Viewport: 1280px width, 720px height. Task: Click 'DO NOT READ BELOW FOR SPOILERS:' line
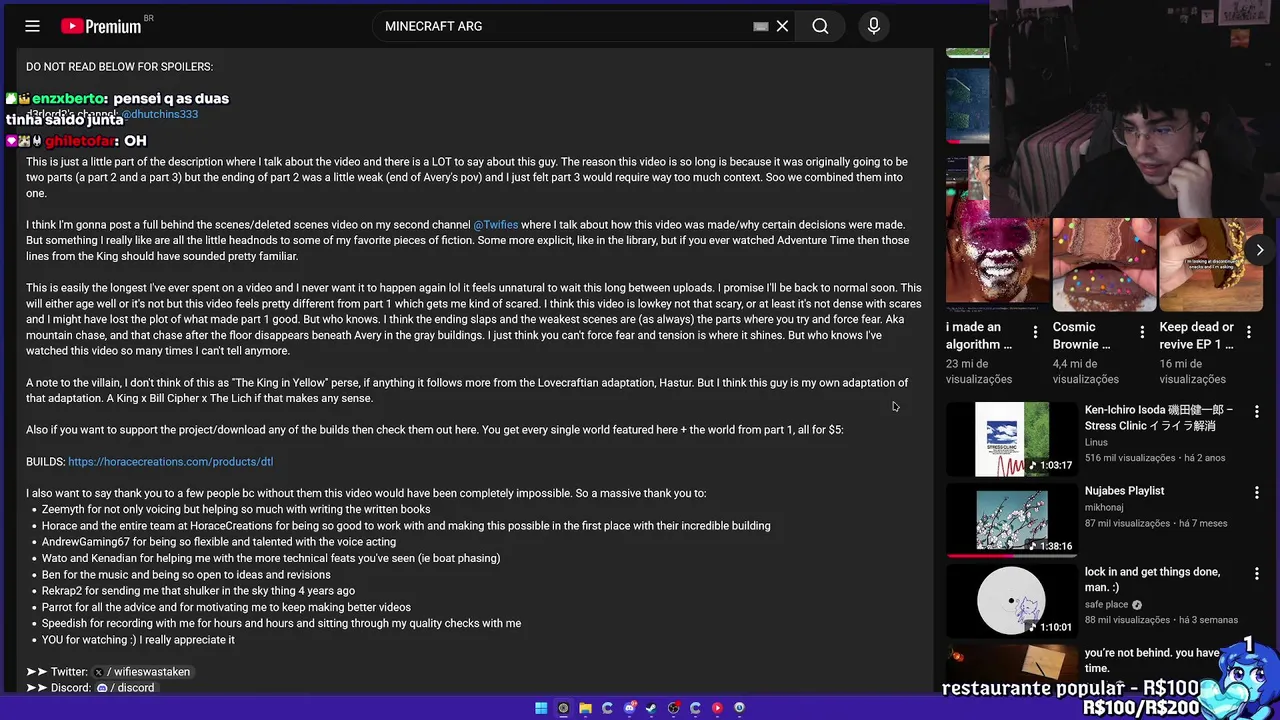click(119, 67)
